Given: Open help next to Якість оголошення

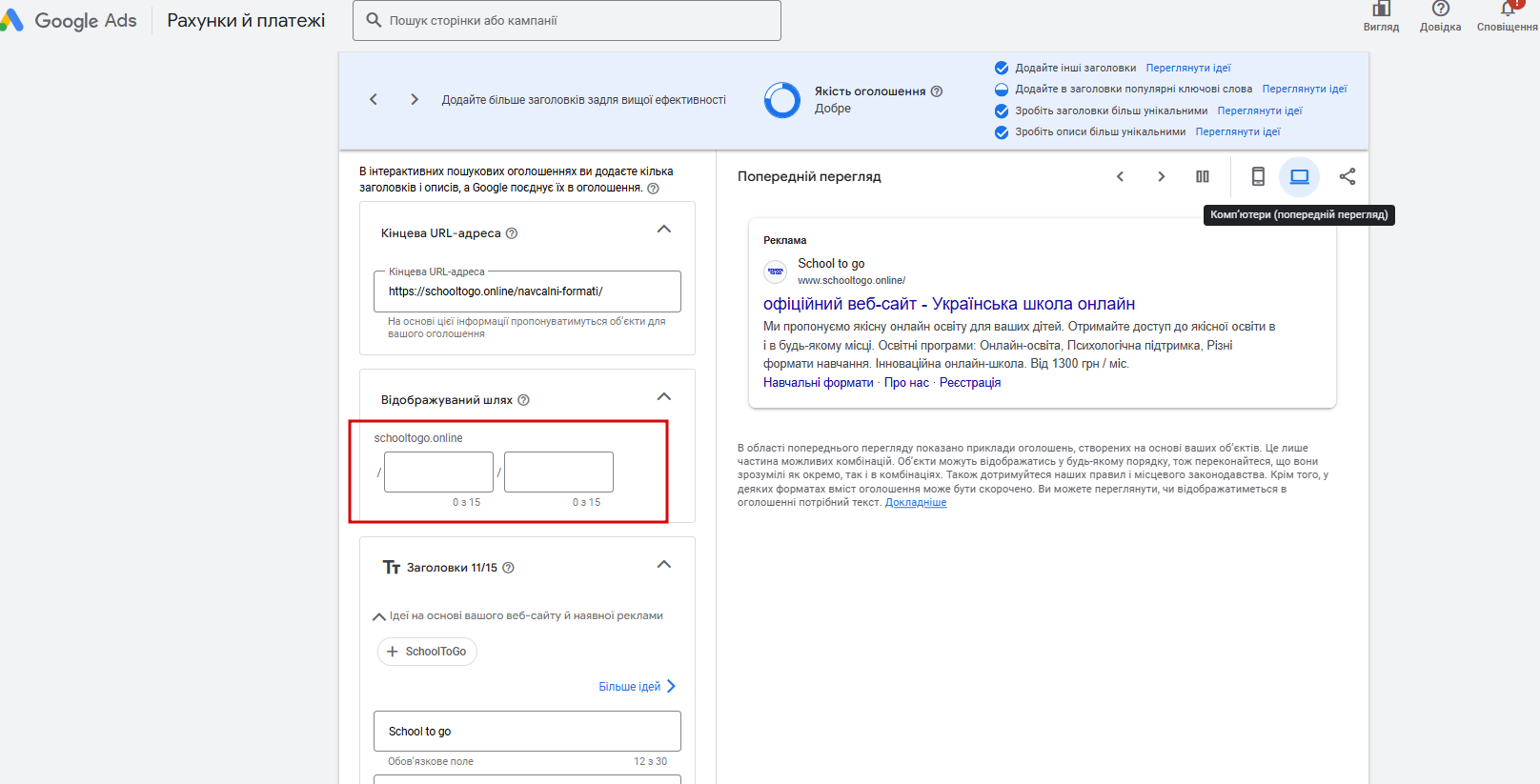Looking at the screenshot, I should [x=937, y=91].
